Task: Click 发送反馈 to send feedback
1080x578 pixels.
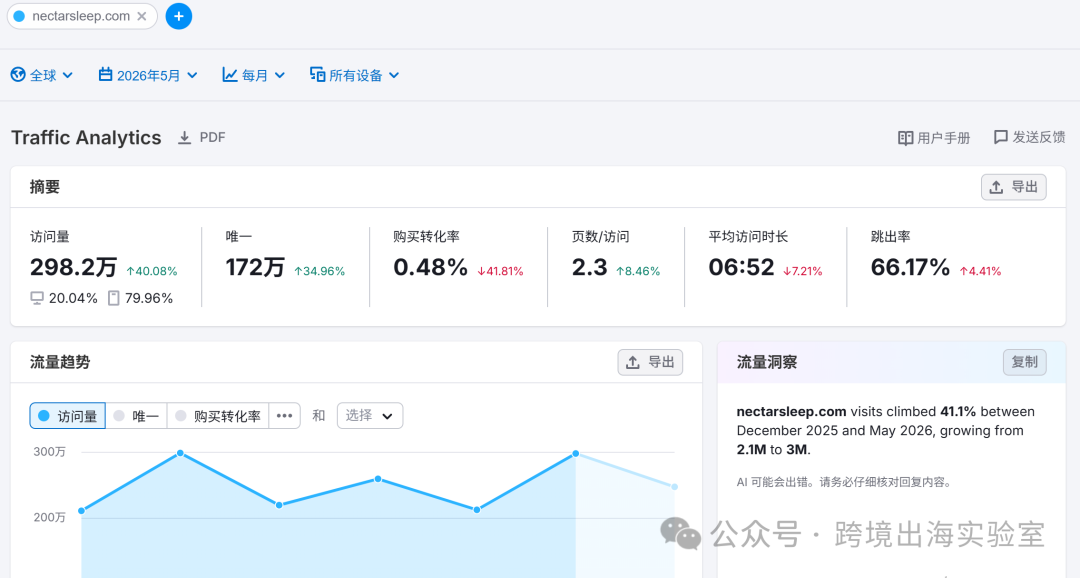Action: (x=1029, y=137)
